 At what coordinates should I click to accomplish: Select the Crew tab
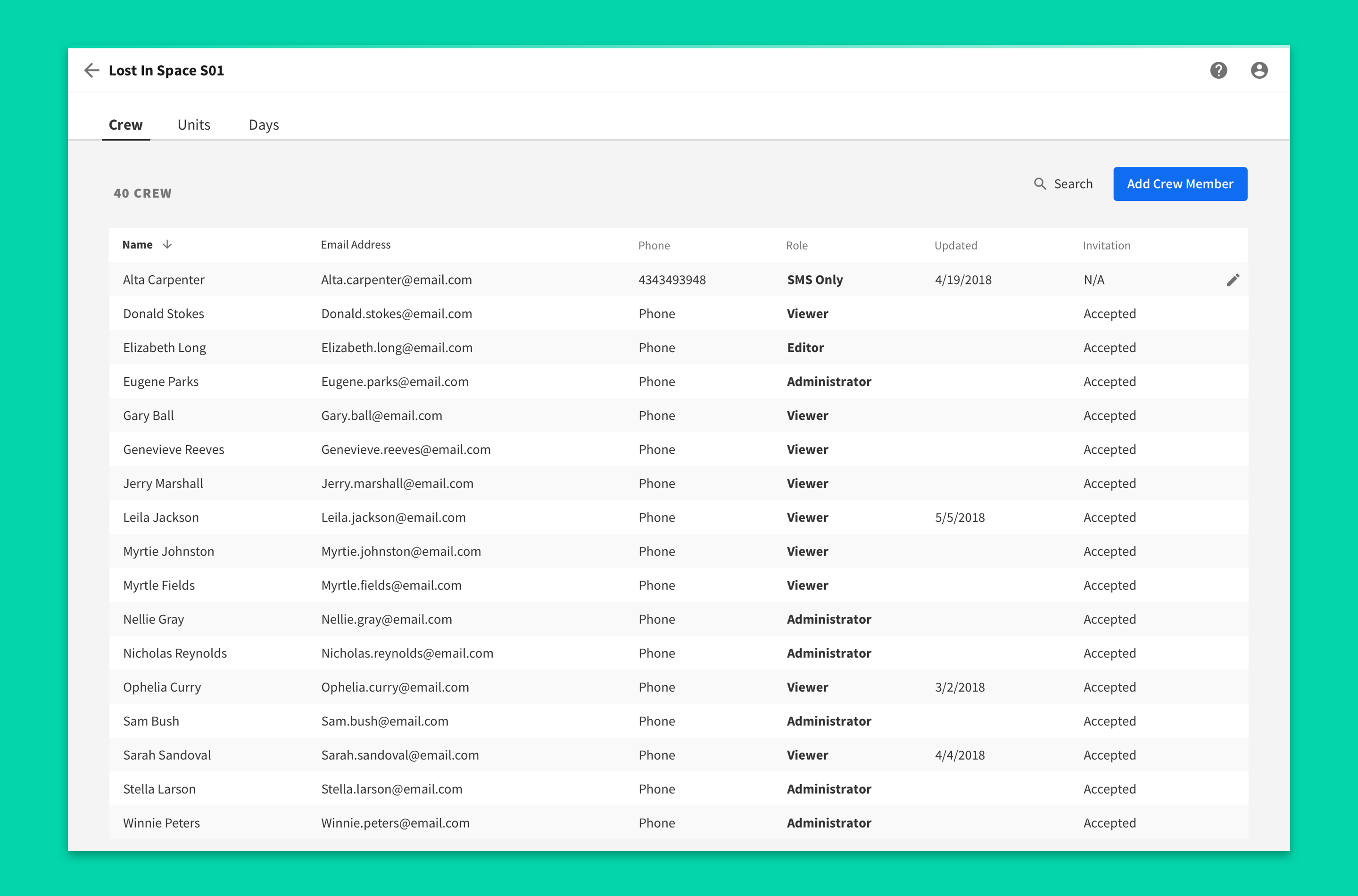click(126, 125)
